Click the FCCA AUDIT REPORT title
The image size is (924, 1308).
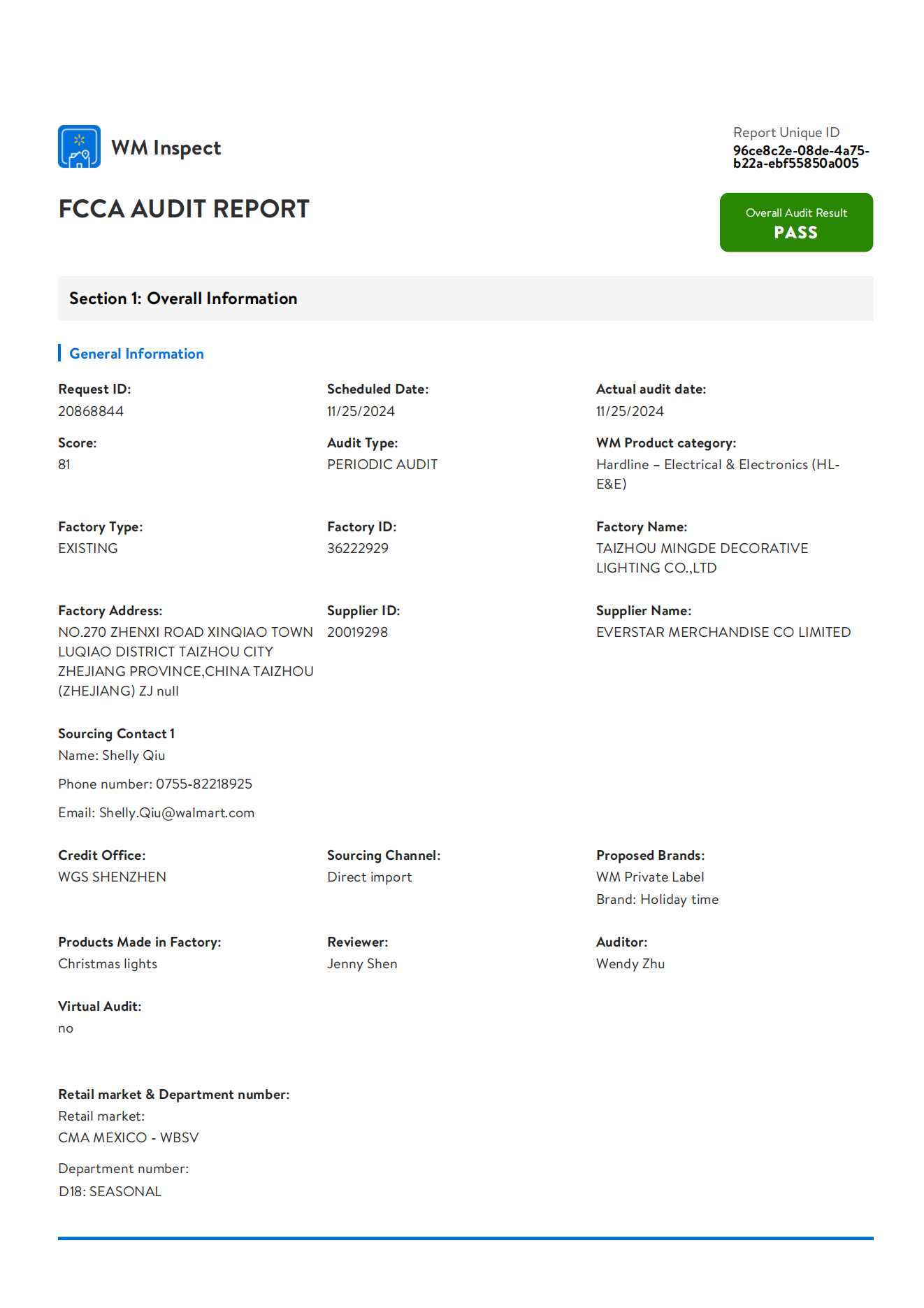pyautogui.click(x=184, y=209)
